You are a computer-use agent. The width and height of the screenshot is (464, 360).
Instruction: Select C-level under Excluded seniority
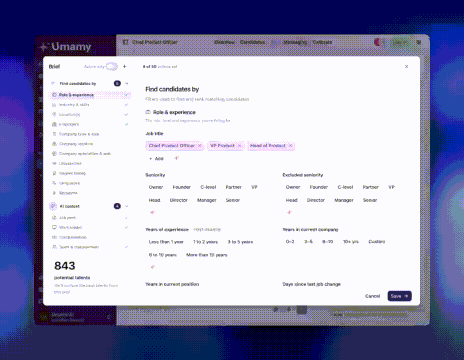tap(345, 187)
